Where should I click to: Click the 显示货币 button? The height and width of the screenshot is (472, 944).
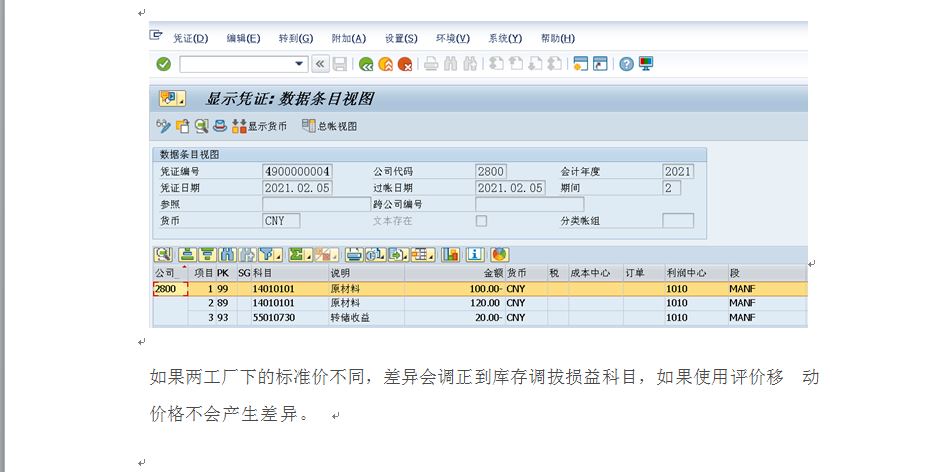259,126
